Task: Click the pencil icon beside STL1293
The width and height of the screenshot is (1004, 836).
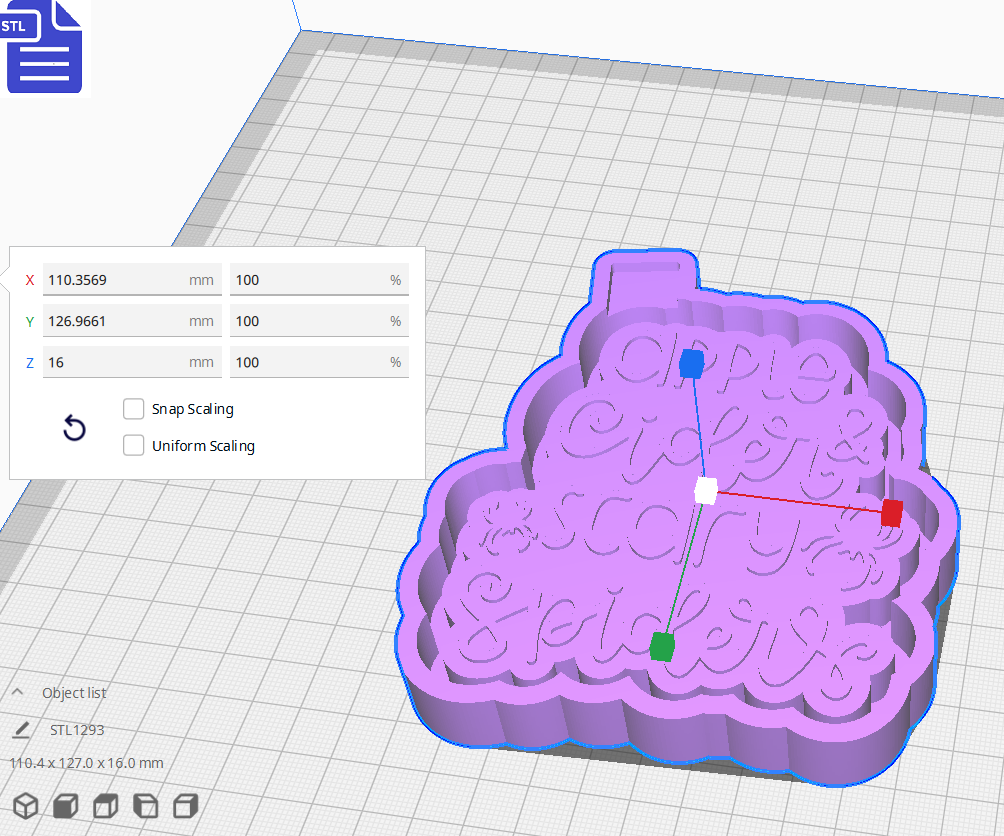Action: [x=20, y=730]
